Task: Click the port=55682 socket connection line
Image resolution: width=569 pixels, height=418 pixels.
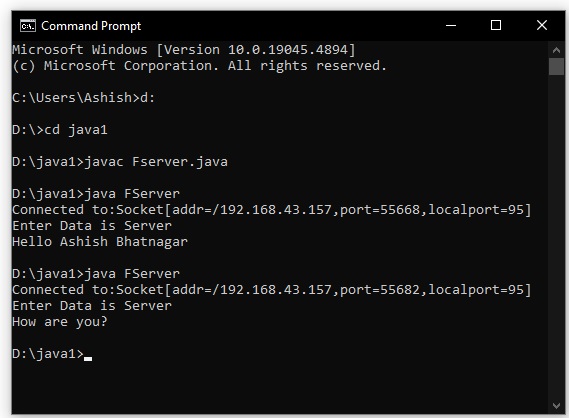Action: (272, 290)
